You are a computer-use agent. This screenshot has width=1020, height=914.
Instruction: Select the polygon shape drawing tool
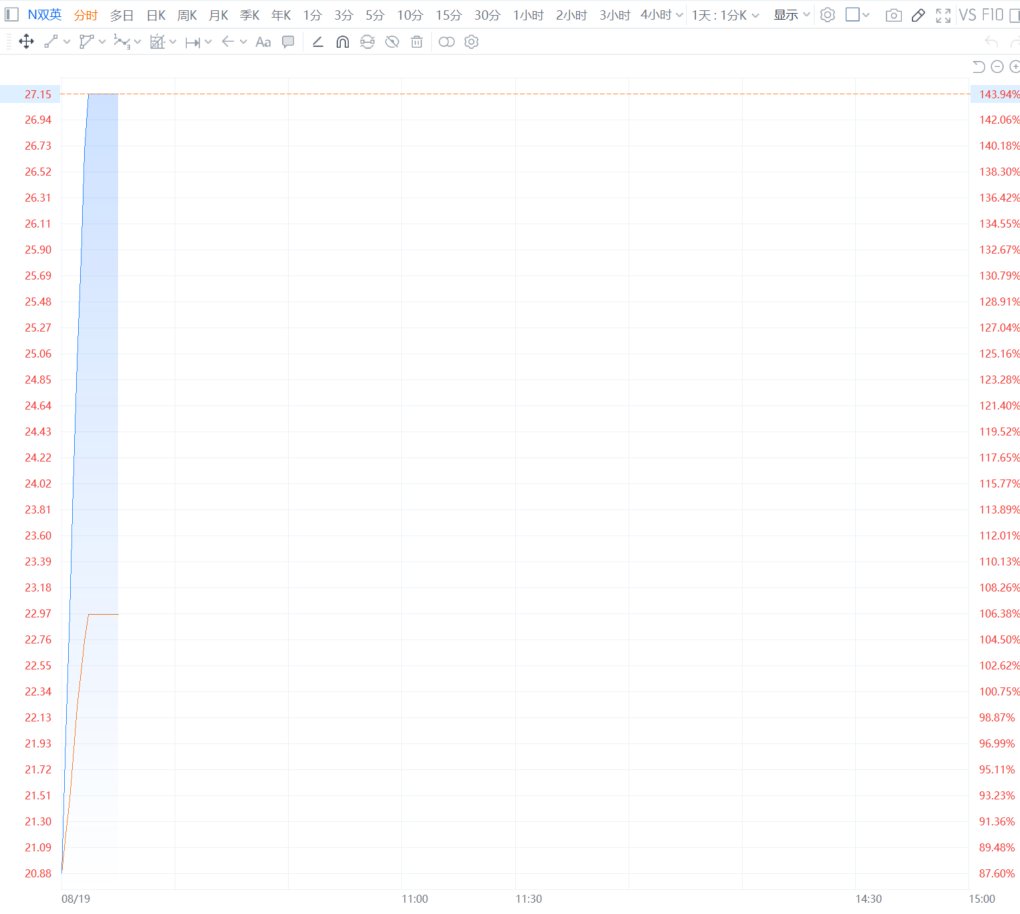coord(86,42)
